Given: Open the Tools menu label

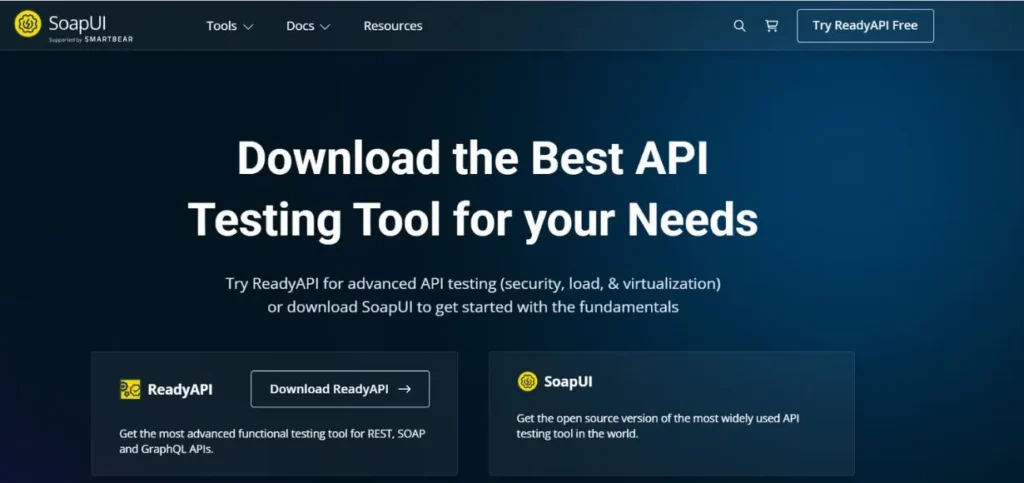Looking at the screenshot, I should 221,26.
